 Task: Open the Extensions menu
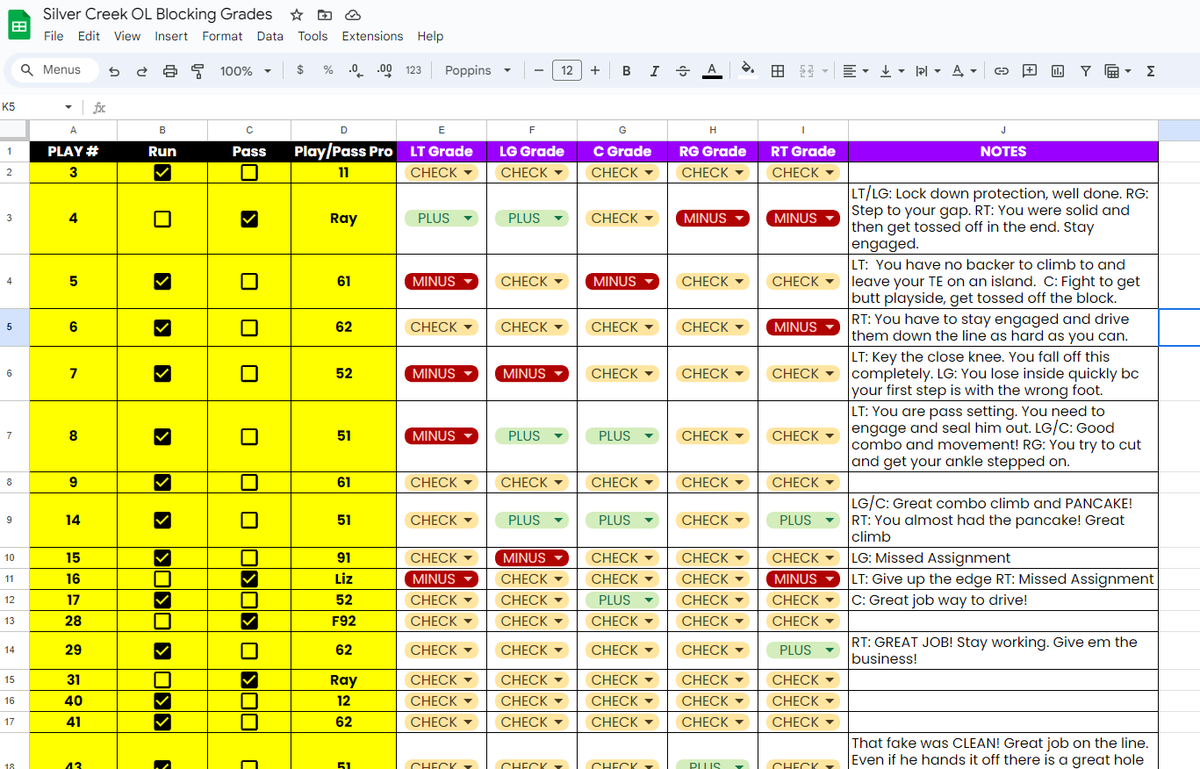click(x=372, y=36)
